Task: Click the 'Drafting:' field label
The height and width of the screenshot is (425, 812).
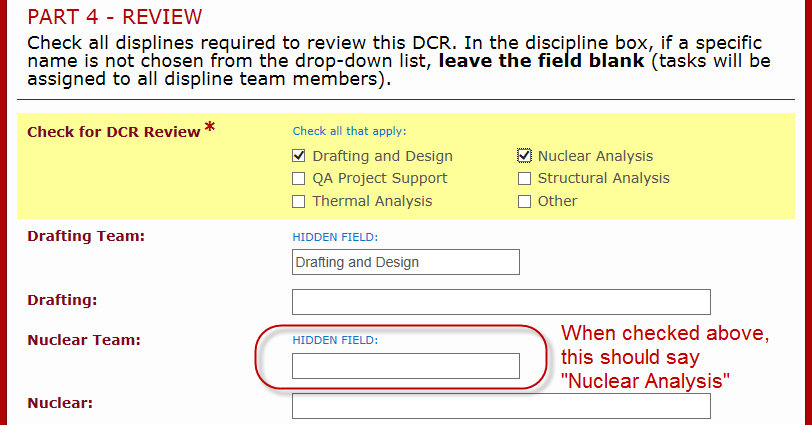Action: pos(62,300)
